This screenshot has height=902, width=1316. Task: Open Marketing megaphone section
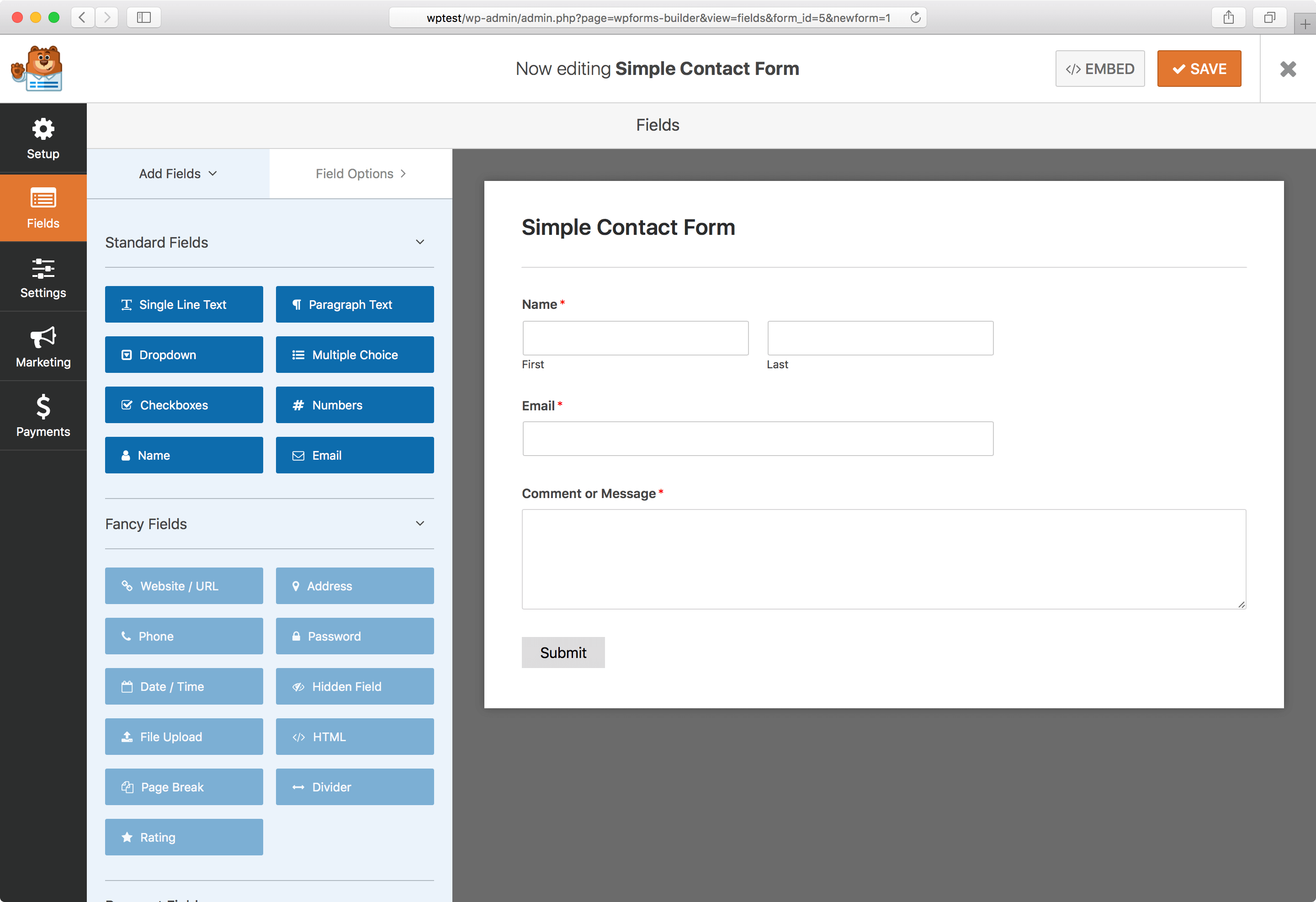click(x=43, y=346)
